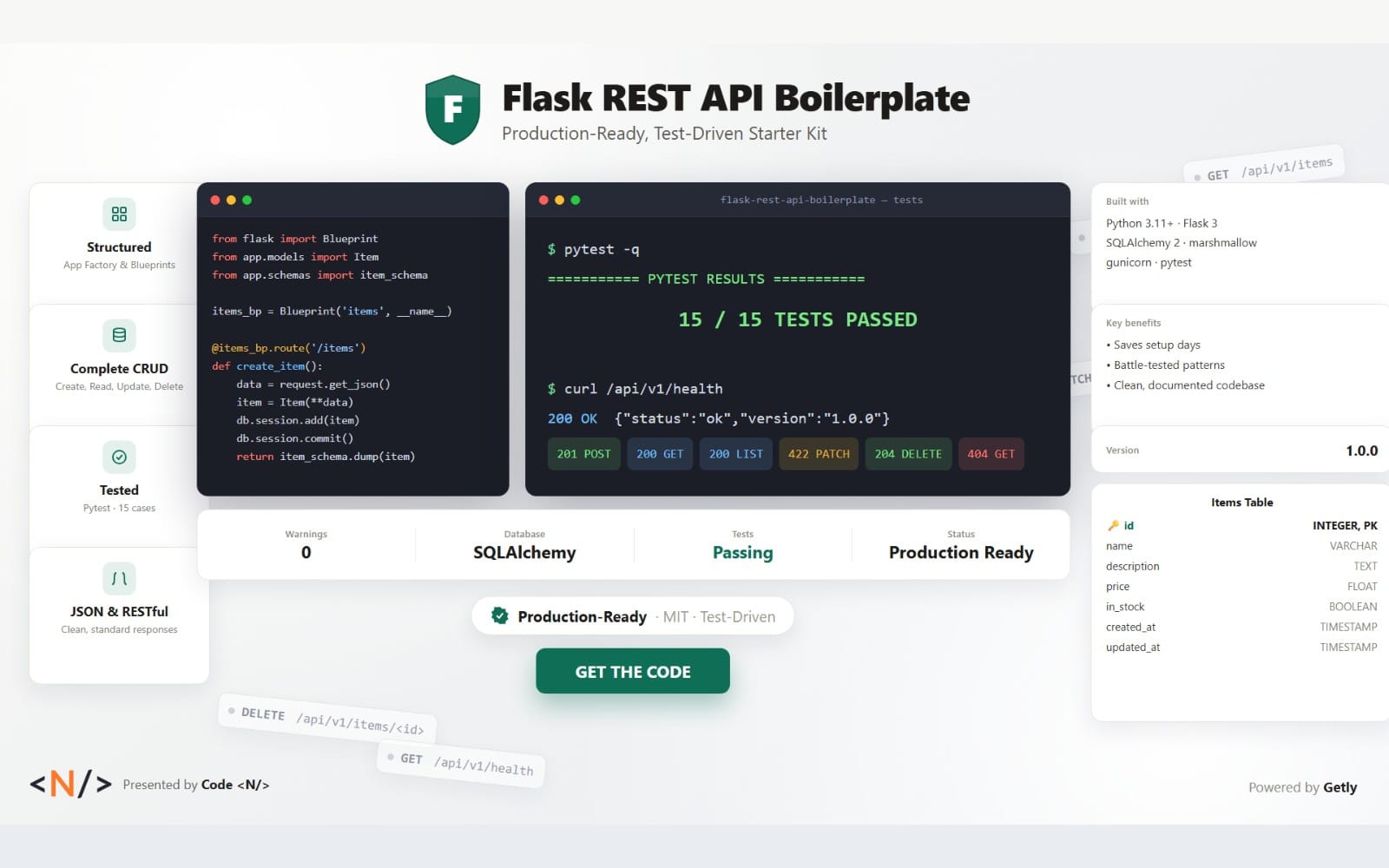The height and width of the screenshot is (868, 1389).
Task: Select the 422 PATCH status badge
Action: pyautogui.click(x=819, y=454)
